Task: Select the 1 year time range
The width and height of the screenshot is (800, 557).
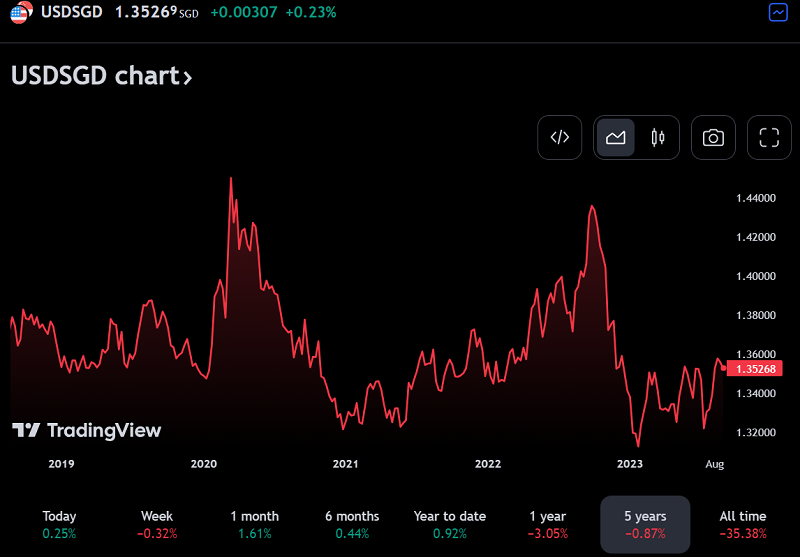Action: tap(547, 524)
